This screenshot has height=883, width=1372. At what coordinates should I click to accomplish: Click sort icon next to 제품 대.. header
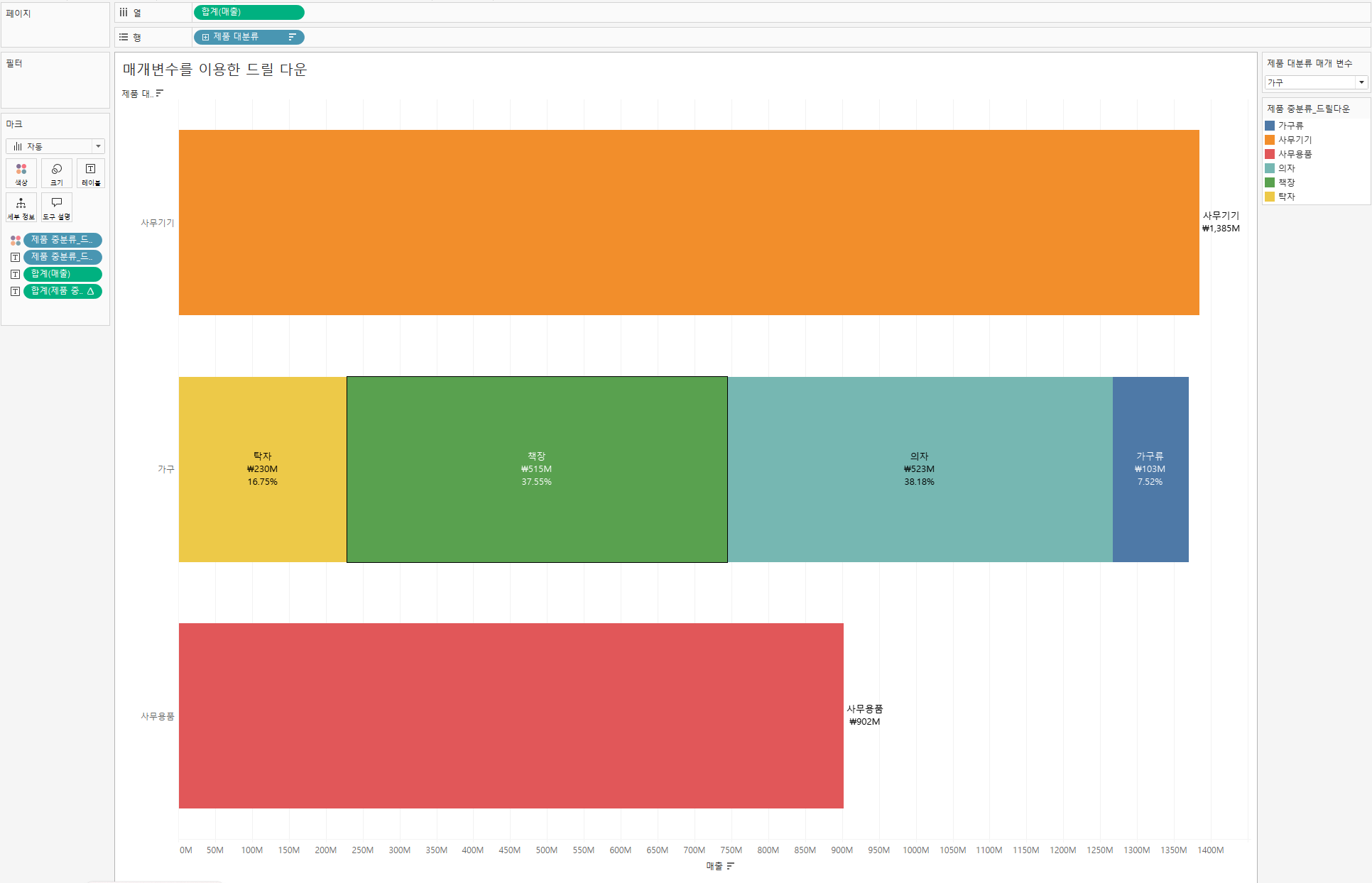[160, 93]
